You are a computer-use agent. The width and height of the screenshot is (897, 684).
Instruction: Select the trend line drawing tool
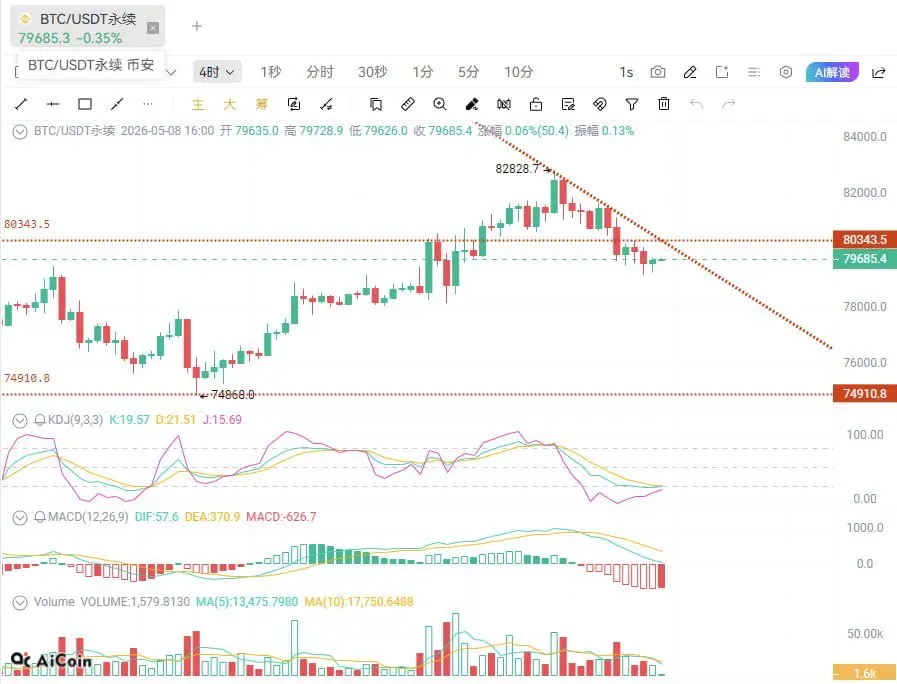[21, 104]
